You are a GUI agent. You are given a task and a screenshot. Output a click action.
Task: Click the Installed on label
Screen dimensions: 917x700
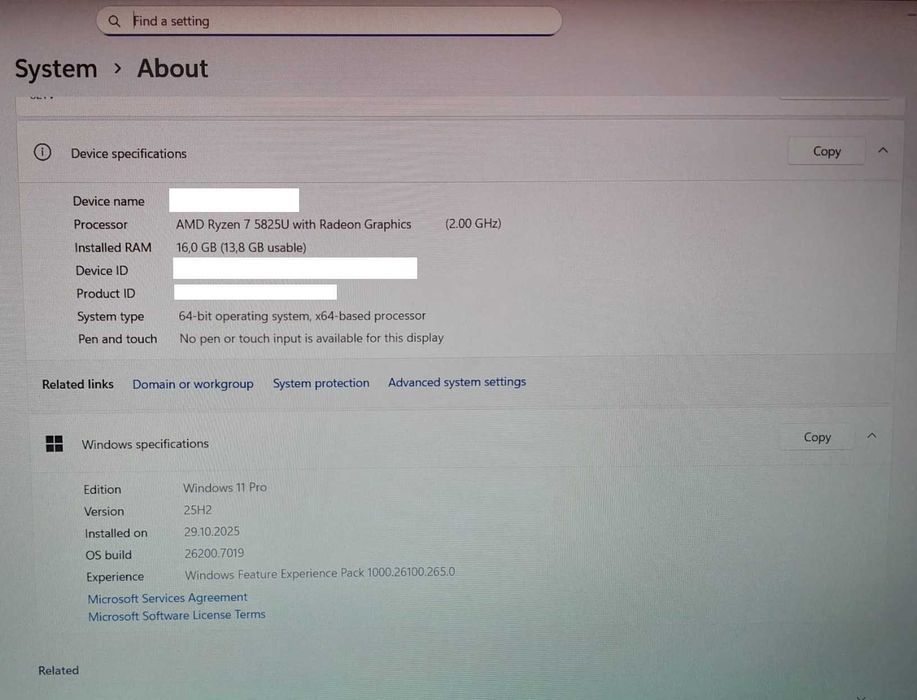116,533
